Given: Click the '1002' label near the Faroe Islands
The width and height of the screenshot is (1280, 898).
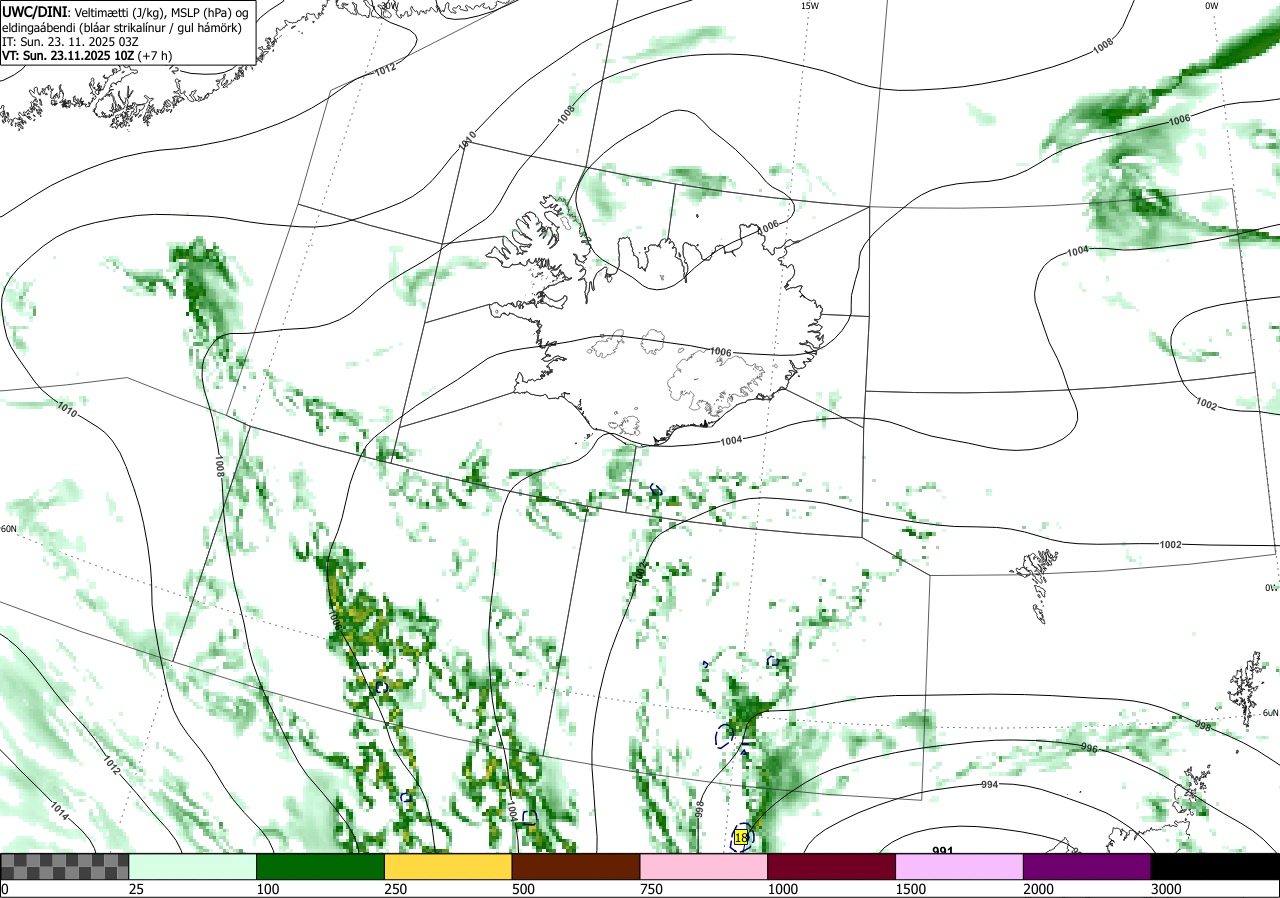Looking at the screenshot, I should (1171, 544).
